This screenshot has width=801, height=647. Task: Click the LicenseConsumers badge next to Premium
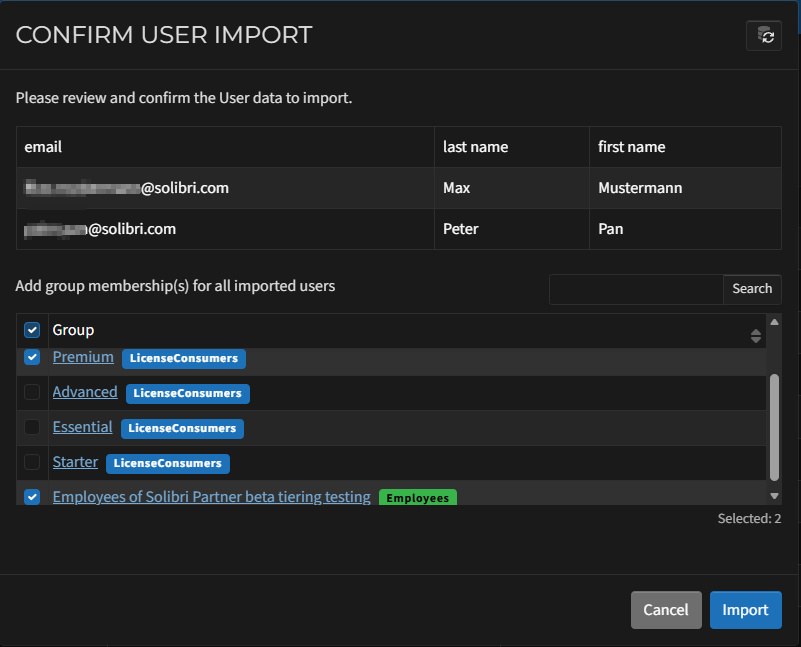point(184,358)
